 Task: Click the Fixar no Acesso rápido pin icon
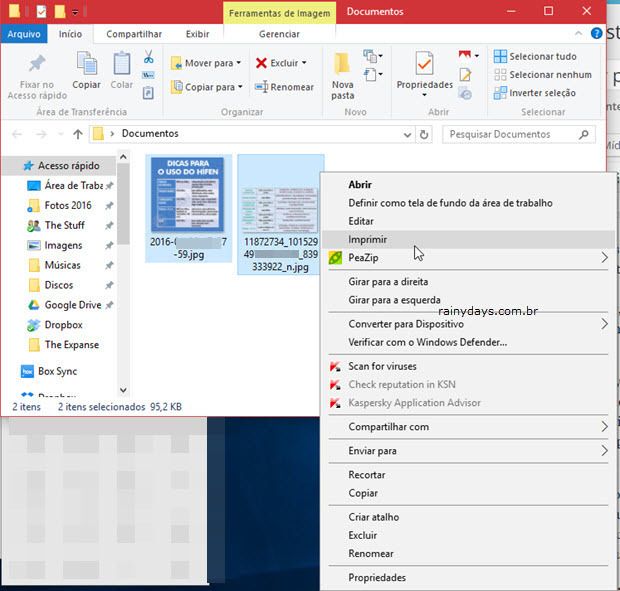click(37, 65)
